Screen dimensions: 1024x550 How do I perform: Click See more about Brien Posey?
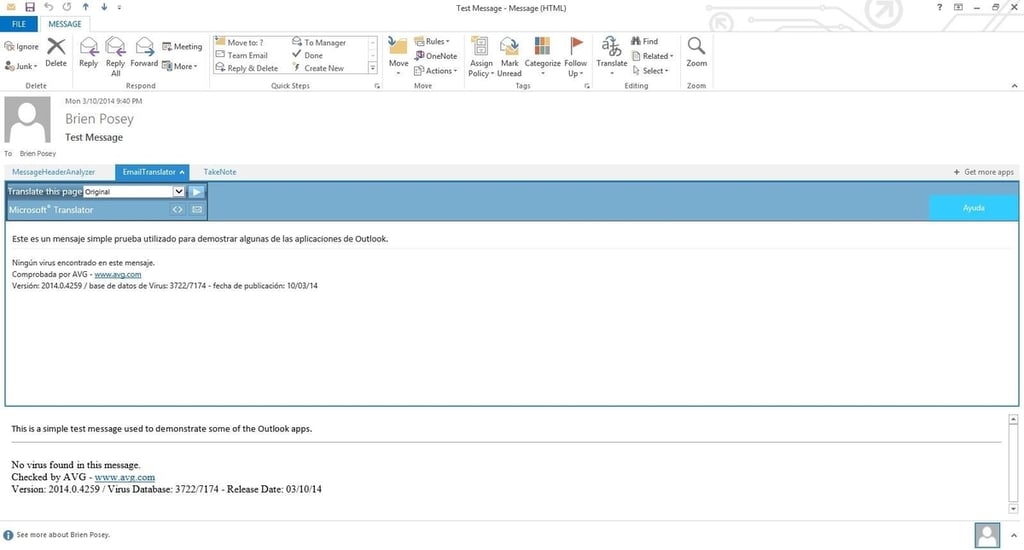point(63,535)
